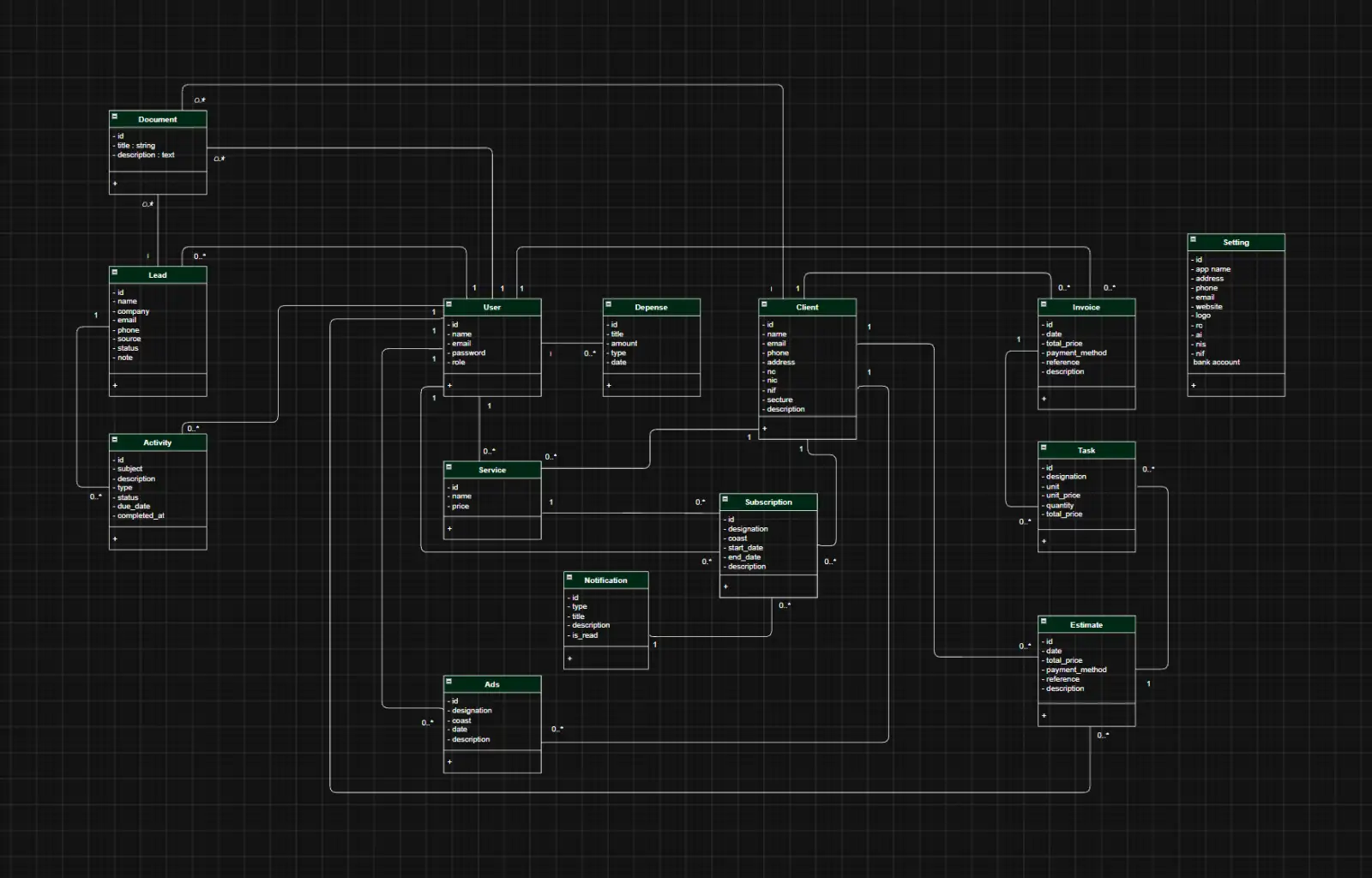
Task: Collapse the Service class box
Action: tap(448, 466)
